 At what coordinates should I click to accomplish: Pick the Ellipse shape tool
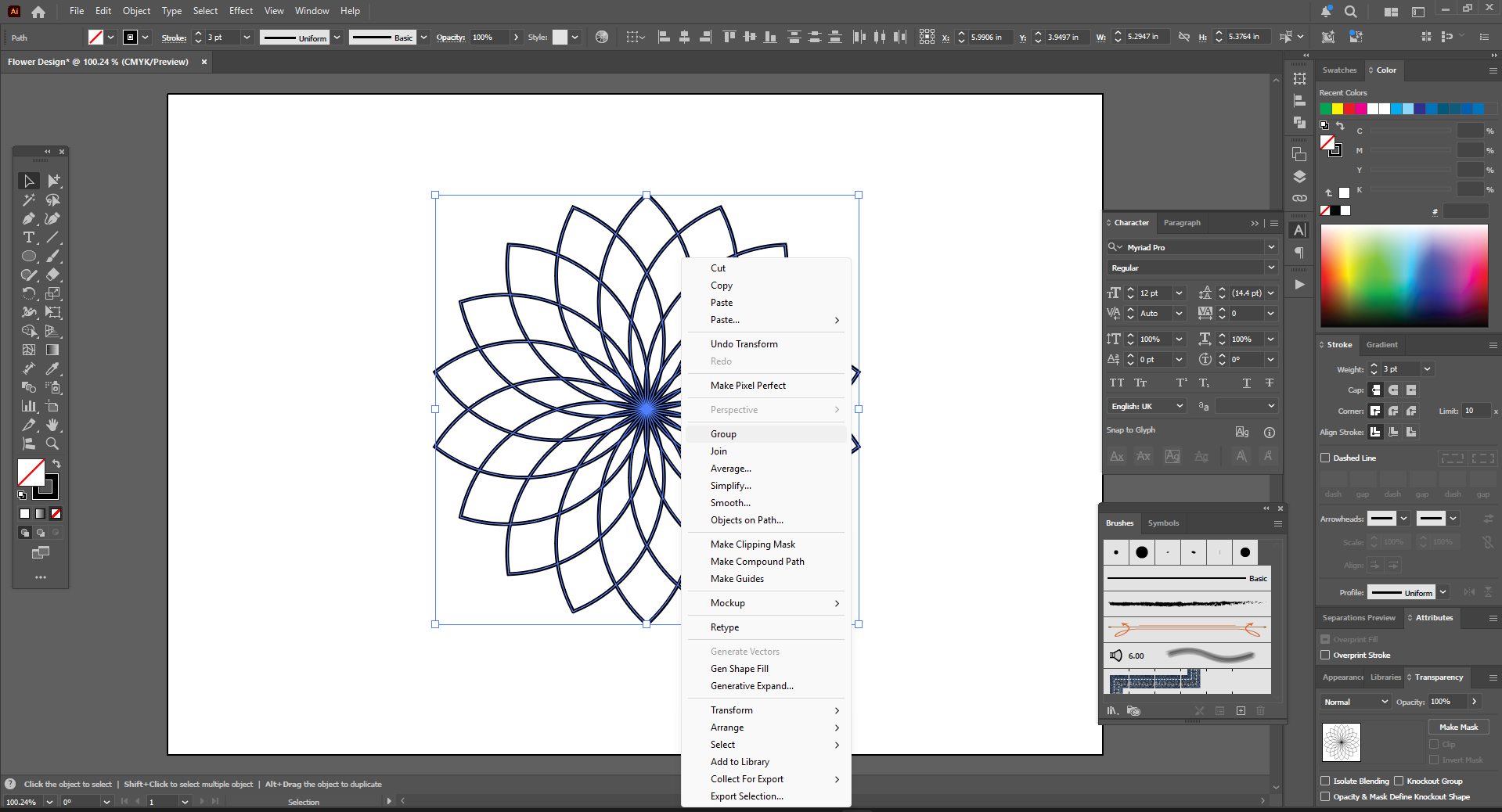pyautogui.click(x=29, y=257)
